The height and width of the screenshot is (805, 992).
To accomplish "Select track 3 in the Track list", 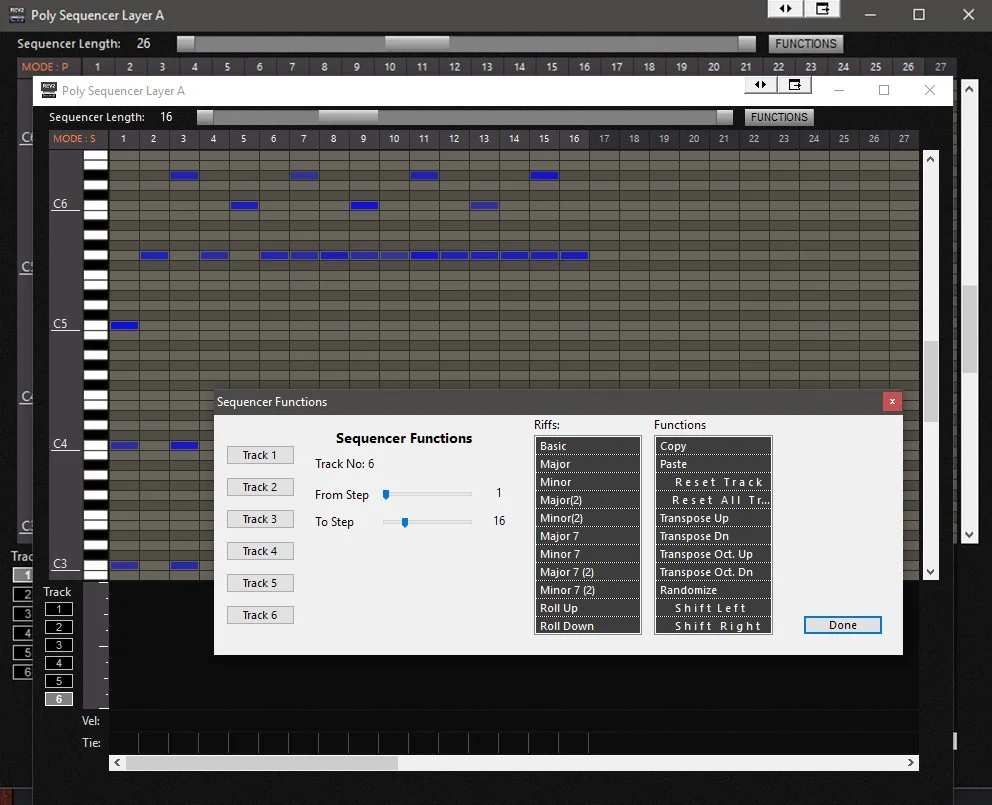I will point(59,645).
